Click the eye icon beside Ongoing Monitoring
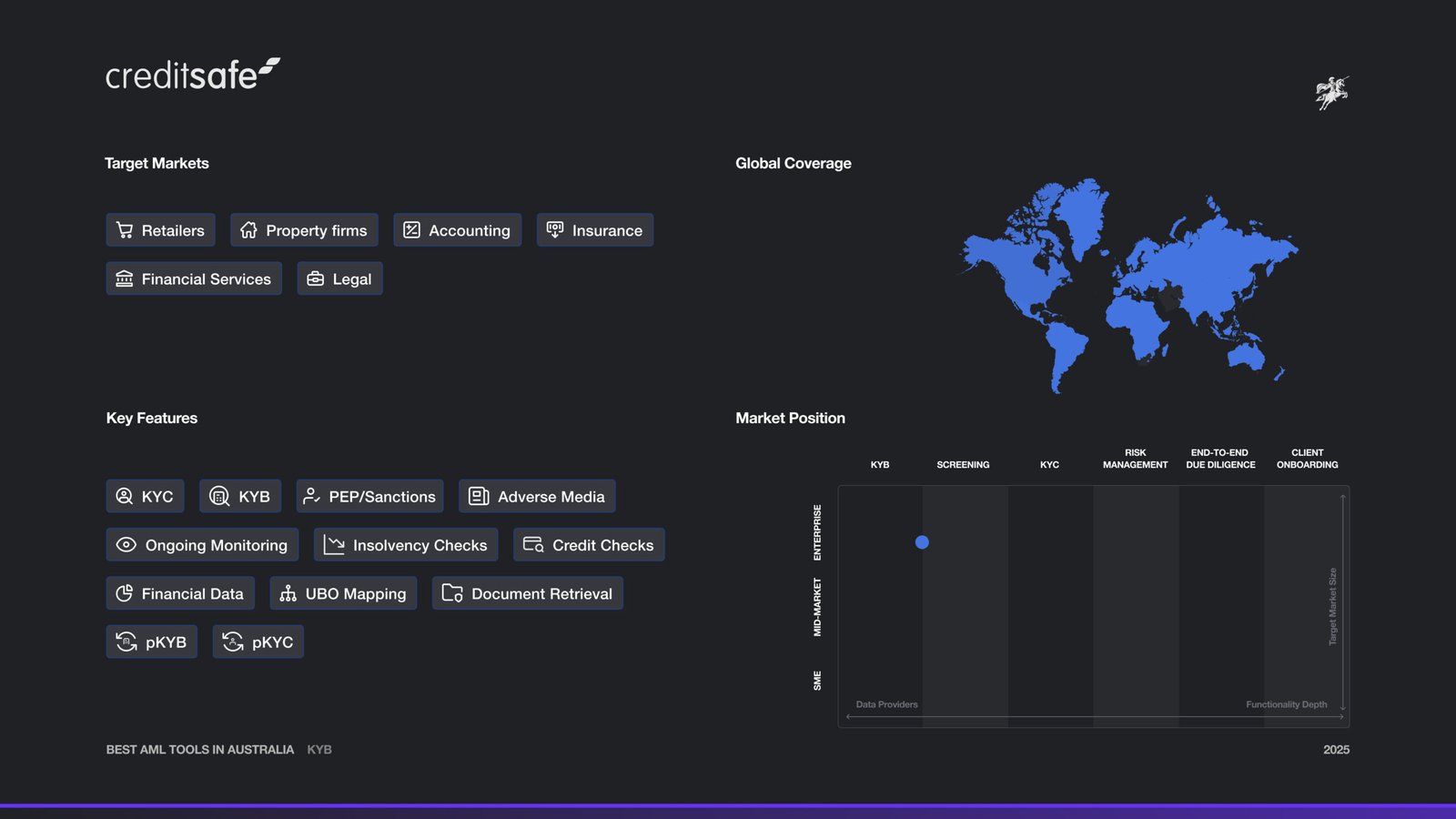Screen dimensions: 1456x819 [x=126, y=544]
